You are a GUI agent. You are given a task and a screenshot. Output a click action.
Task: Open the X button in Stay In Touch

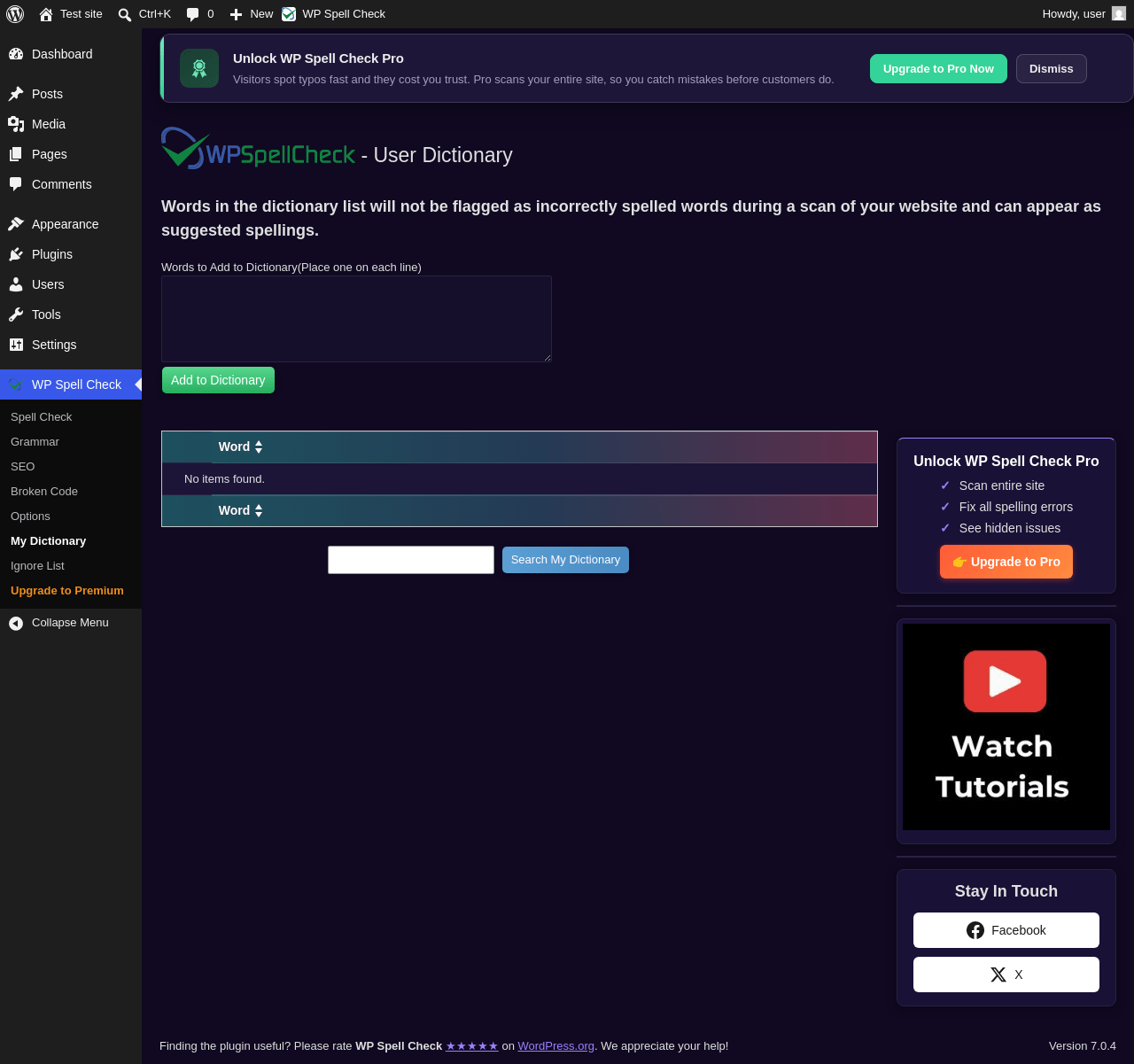[1006, 975]
